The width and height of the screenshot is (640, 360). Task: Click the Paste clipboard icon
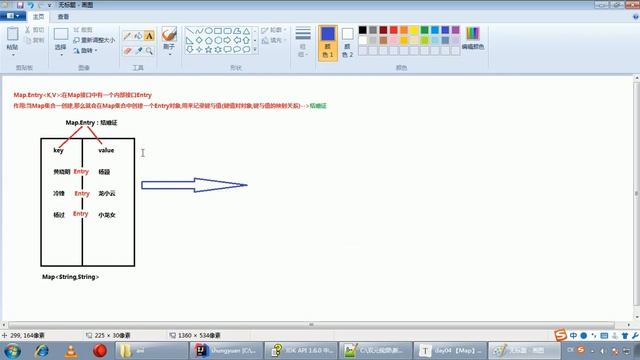coord(13,34)
